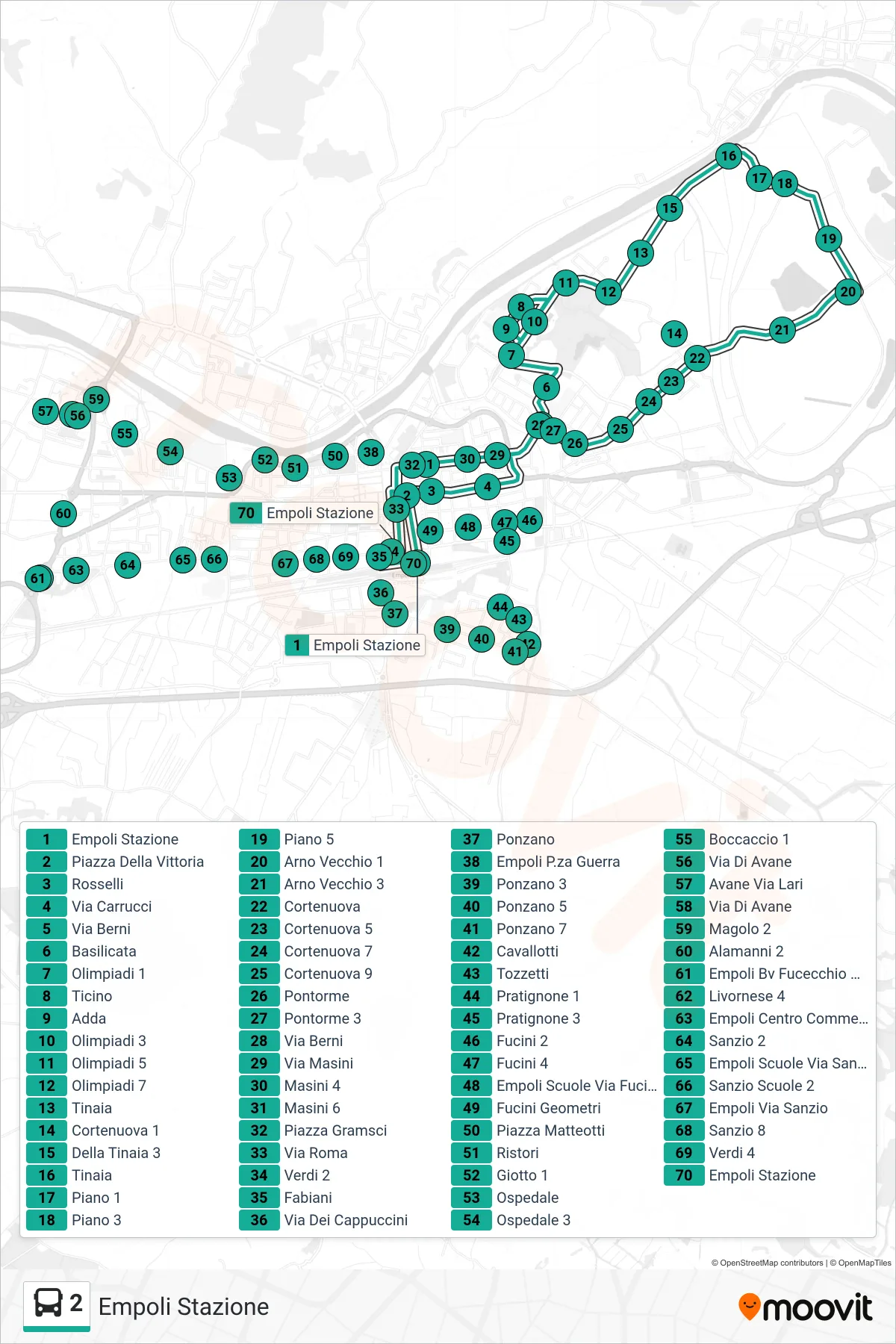This screenshot has height=1344, width=896.
Task: Click the bus line 2 icon
Action: coord(57,1306)
